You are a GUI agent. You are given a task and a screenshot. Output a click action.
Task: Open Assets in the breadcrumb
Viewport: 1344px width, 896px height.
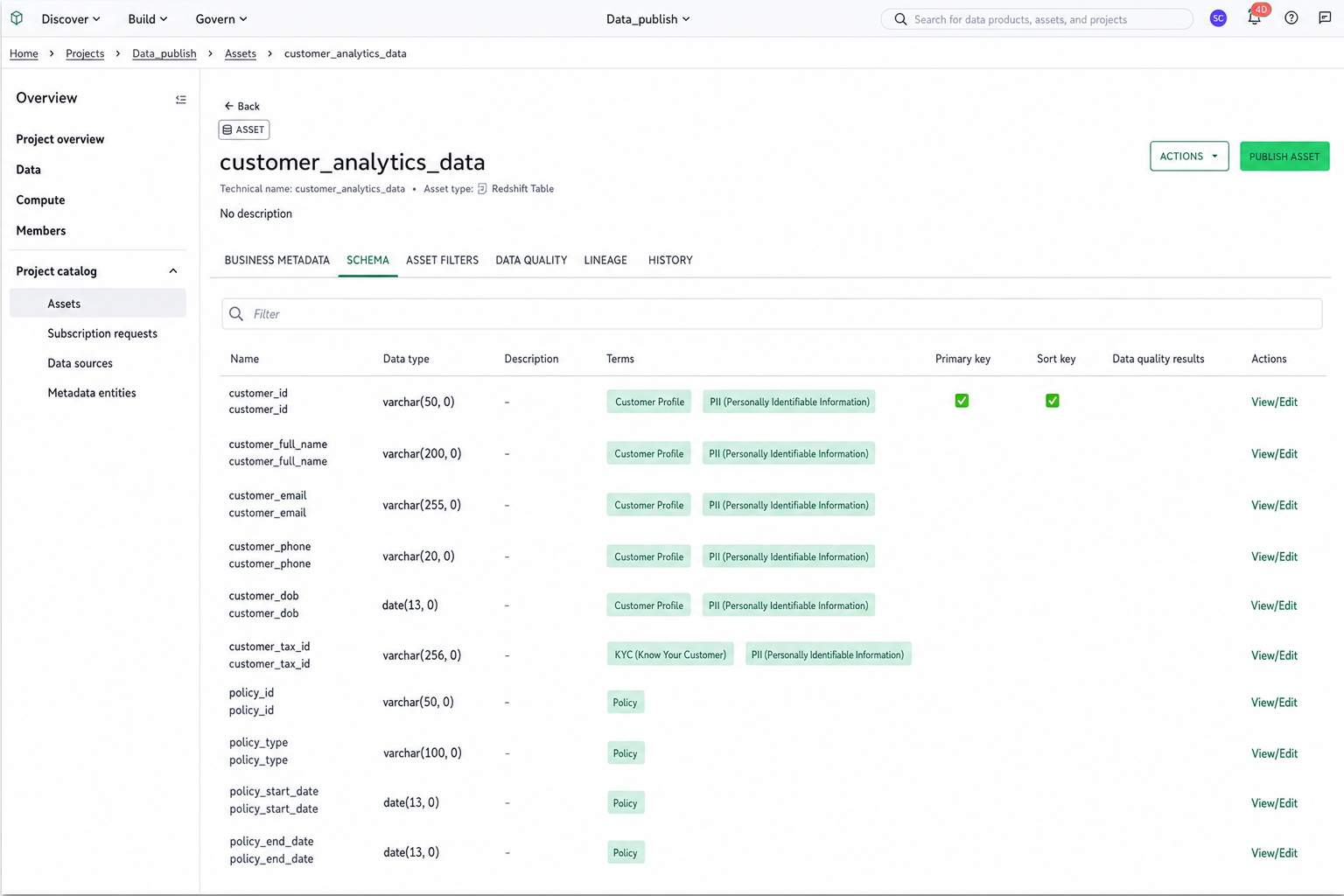[241, 53]
